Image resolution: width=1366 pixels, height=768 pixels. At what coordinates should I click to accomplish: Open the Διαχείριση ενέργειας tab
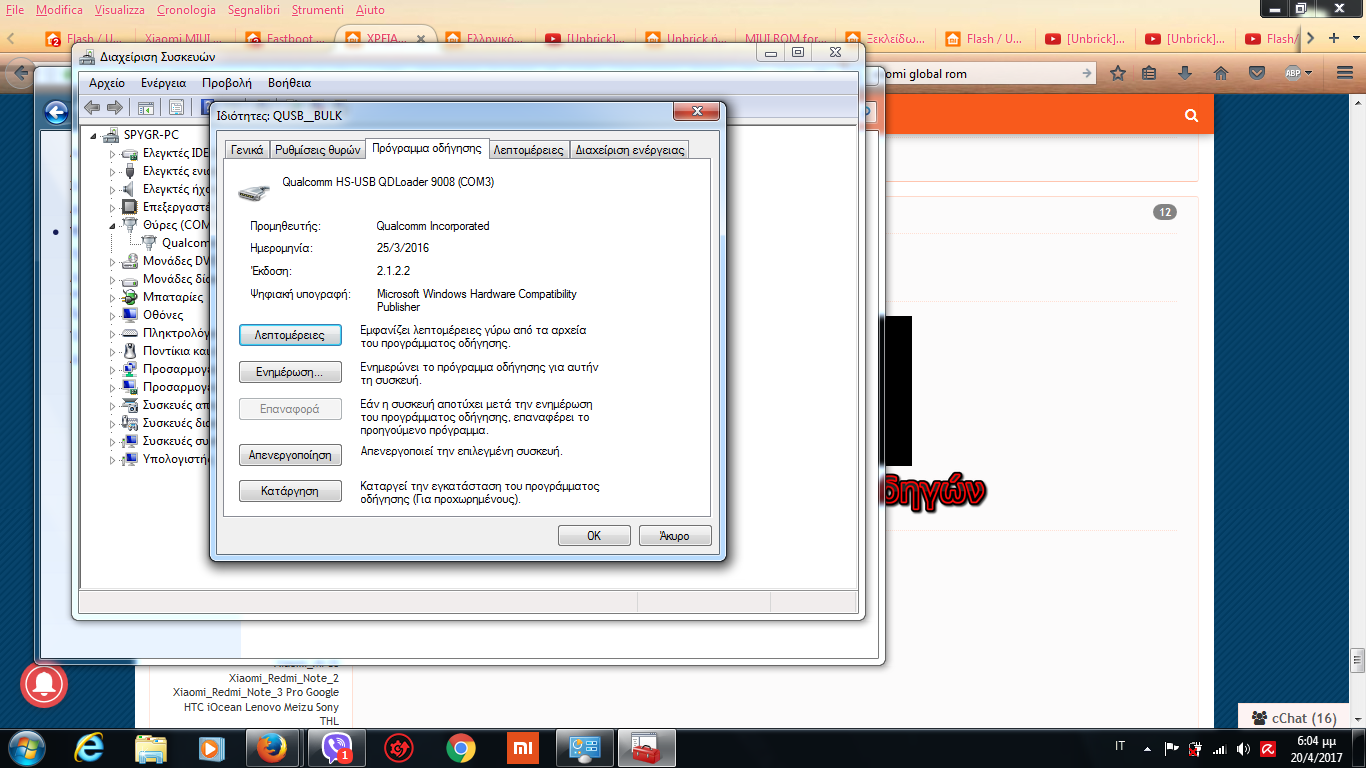(630, 150)
